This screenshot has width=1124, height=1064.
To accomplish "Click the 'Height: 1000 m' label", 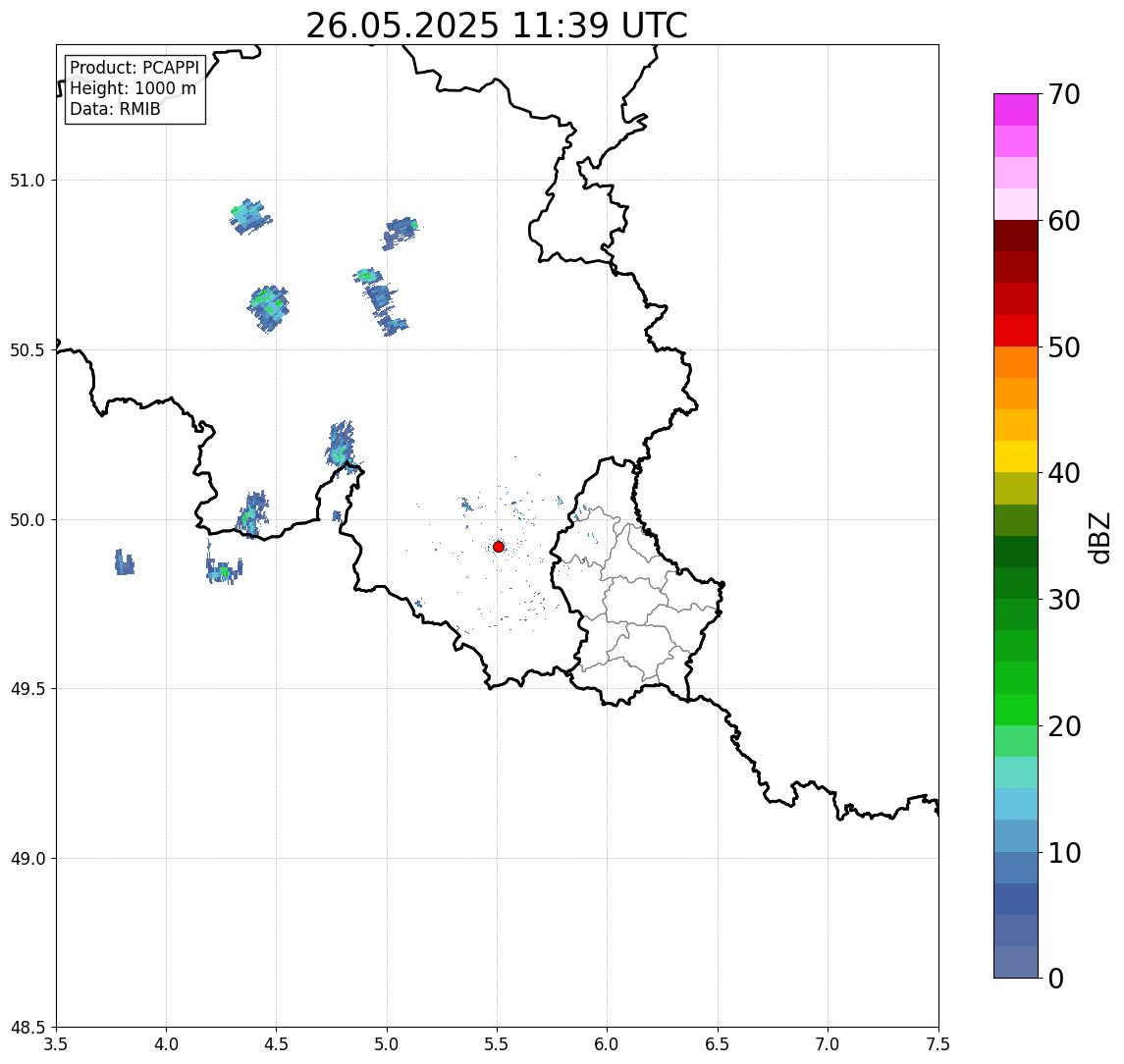I will click(x=133, y=88).
